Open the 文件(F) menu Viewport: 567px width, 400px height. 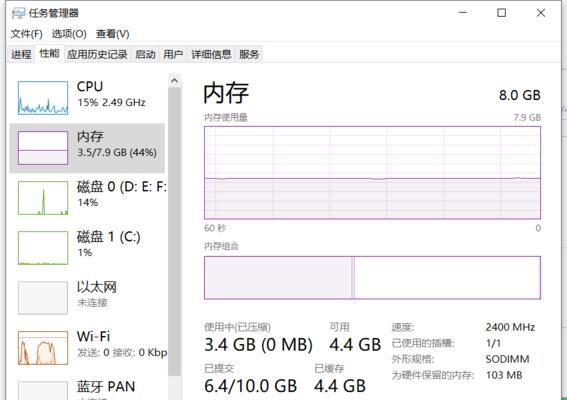tap(26, 34)
